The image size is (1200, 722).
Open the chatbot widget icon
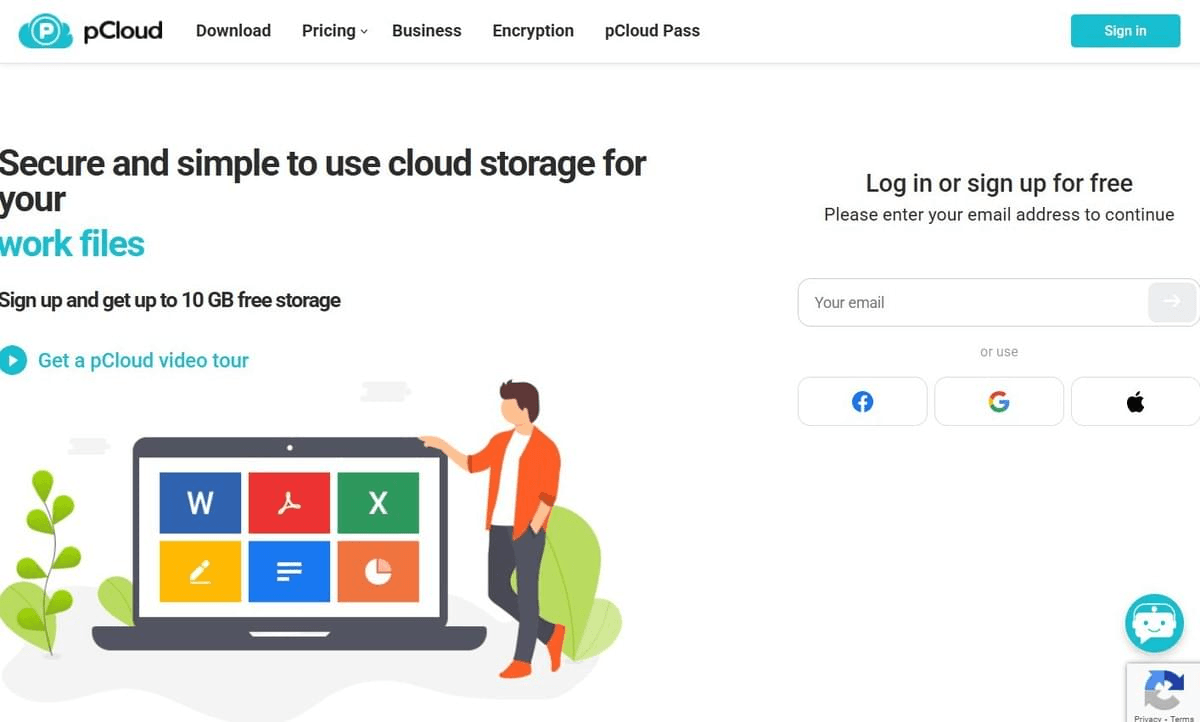click(1154, 622)
